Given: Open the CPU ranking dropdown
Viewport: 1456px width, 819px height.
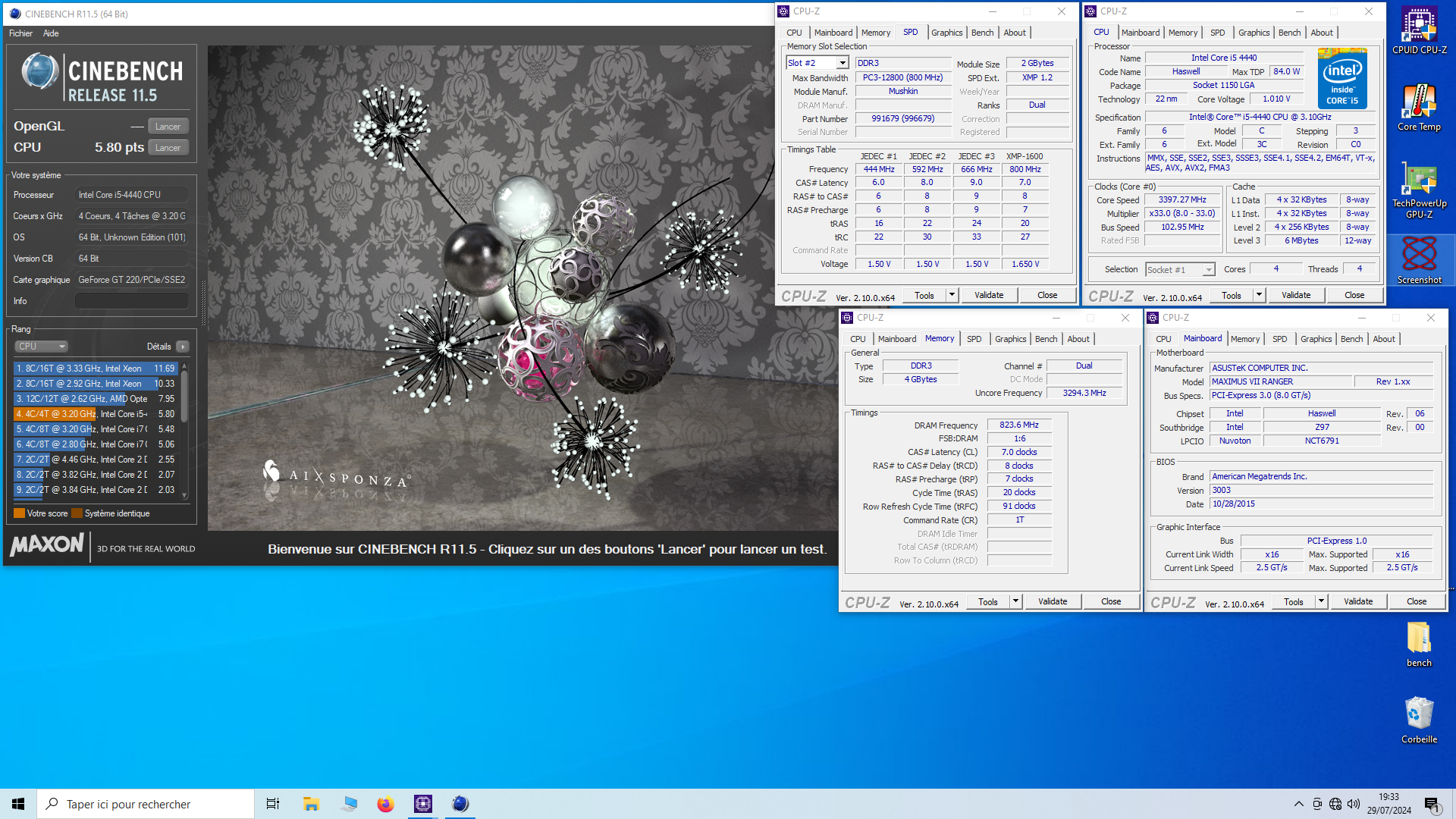Looking at the screenshot, I should click(x=42, y=347).
